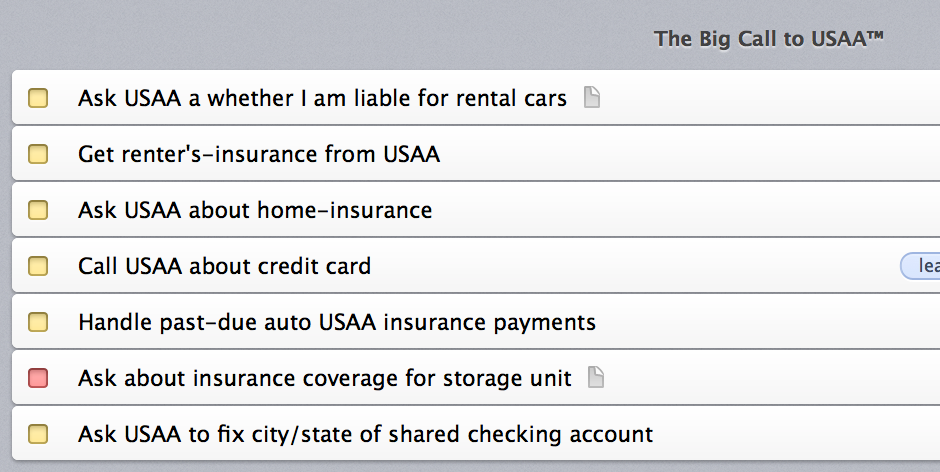Tick the 'Ask USAA about home-insurance' checkbox

[38, 210]
